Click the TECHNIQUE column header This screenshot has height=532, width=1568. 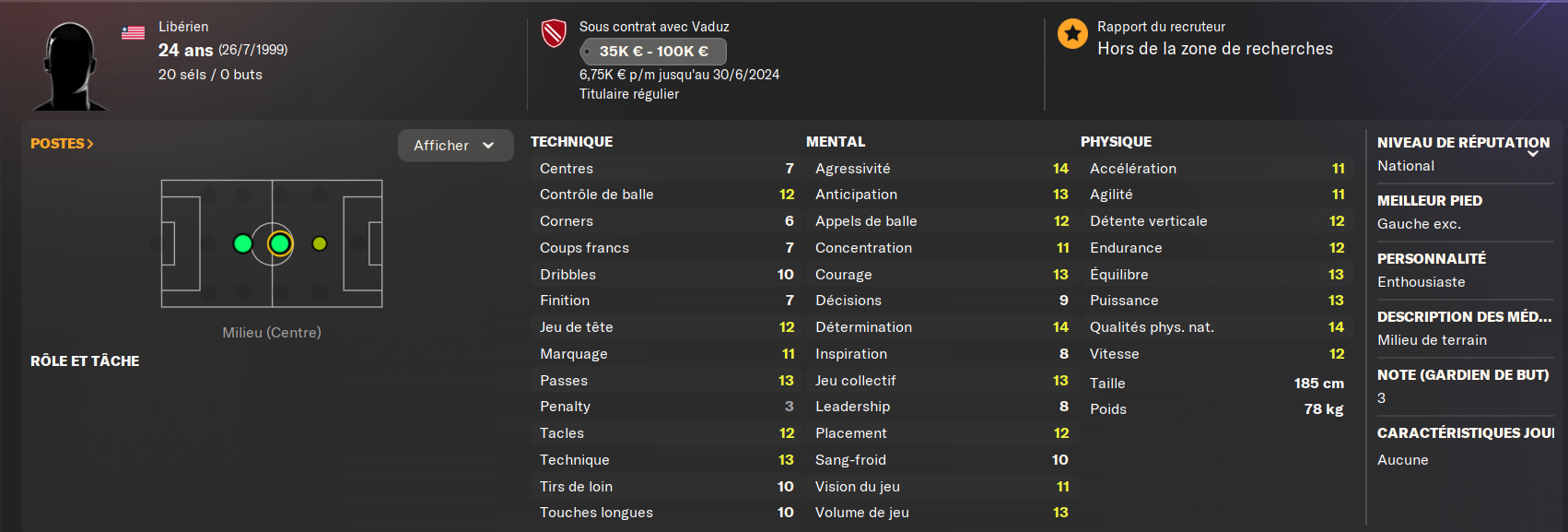tap(571, 142)
